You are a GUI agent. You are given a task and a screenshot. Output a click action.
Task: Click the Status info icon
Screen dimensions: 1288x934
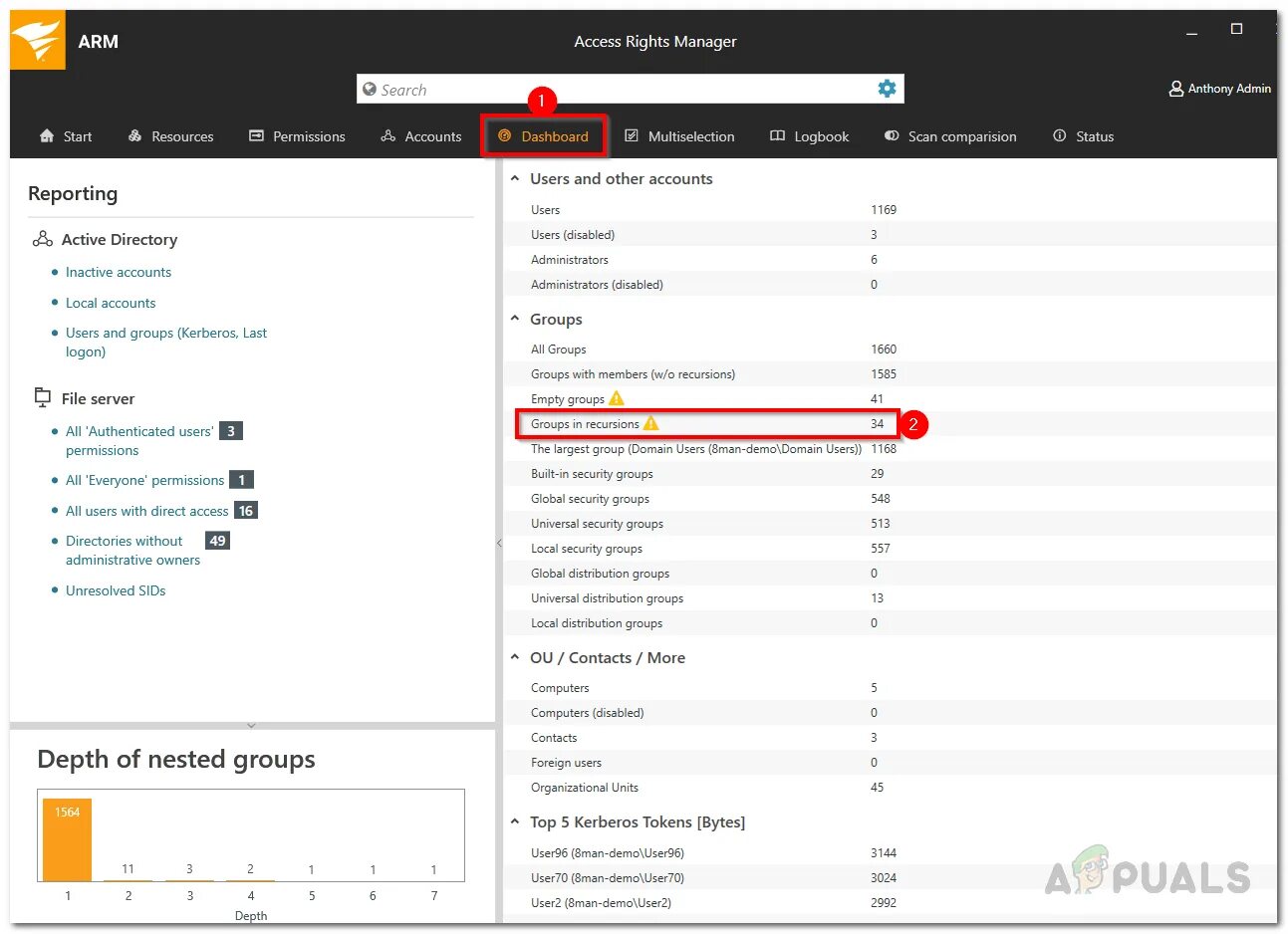tap(1060, 135)
